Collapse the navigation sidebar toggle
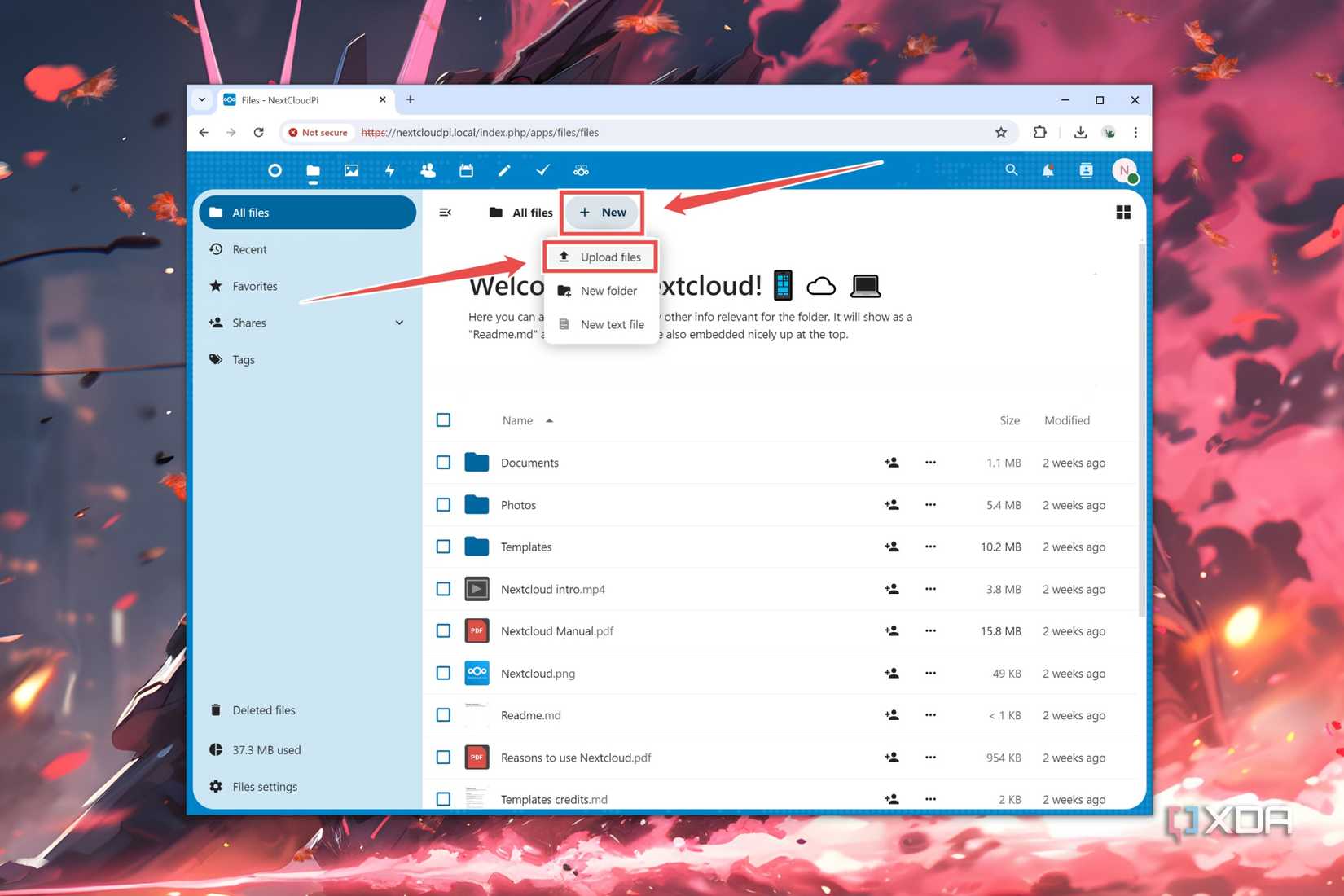 [x=445, y=213]
